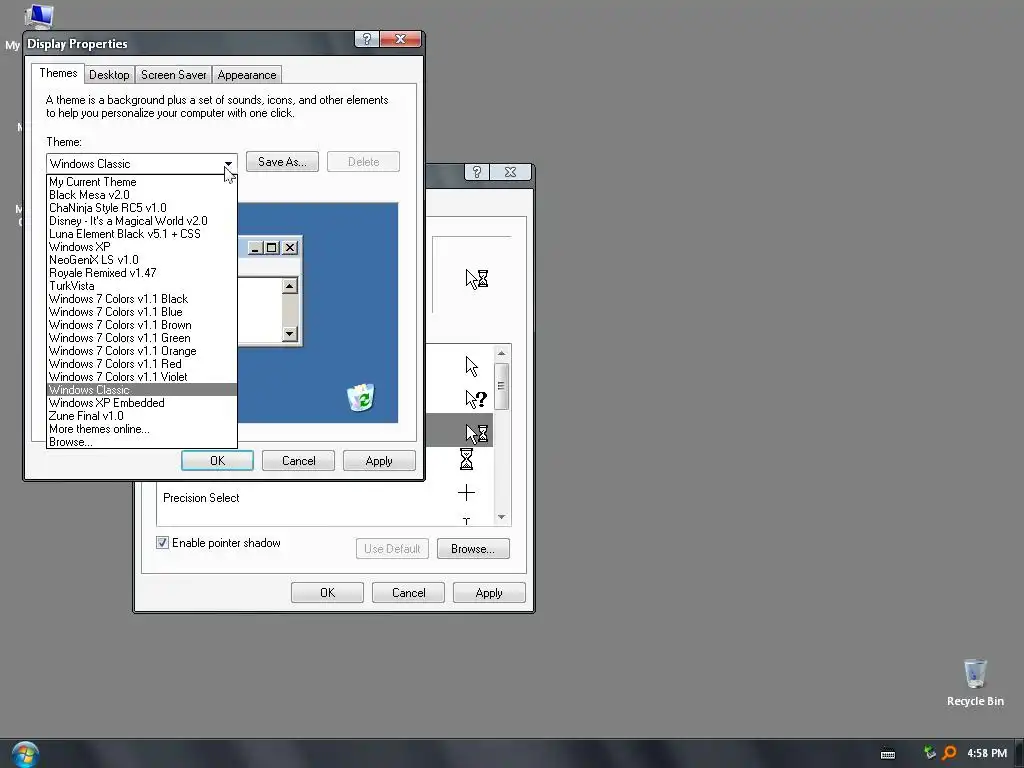Click the preview window maximize icon
The width and height of the screenshot is (1024, 768).
pyautogui.click(x=272, y=248)
